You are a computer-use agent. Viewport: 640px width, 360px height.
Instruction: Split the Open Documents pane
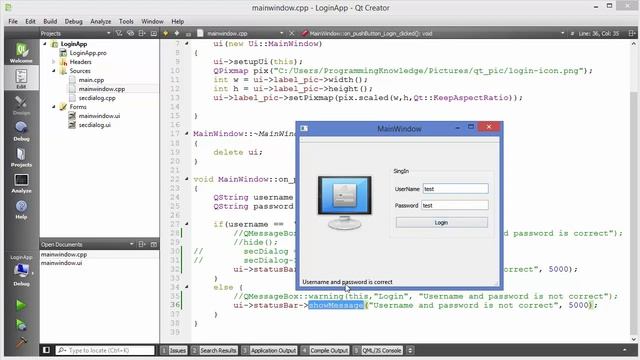tap(142, 244)
